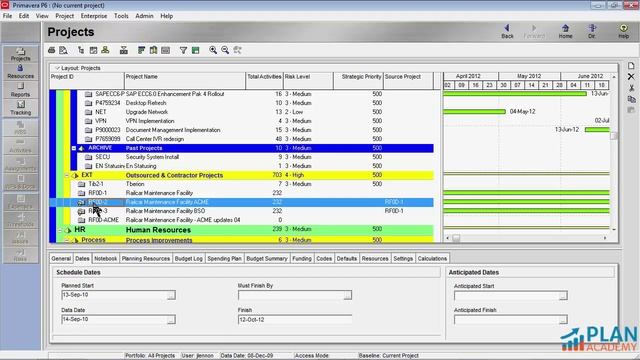Switch to the General tab
This screenshot has height=360, width=640.
point(61,258)
